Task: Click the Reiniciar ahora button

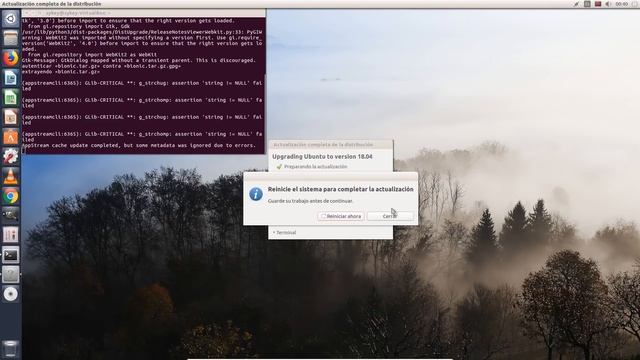Action: tap(341, 216)
